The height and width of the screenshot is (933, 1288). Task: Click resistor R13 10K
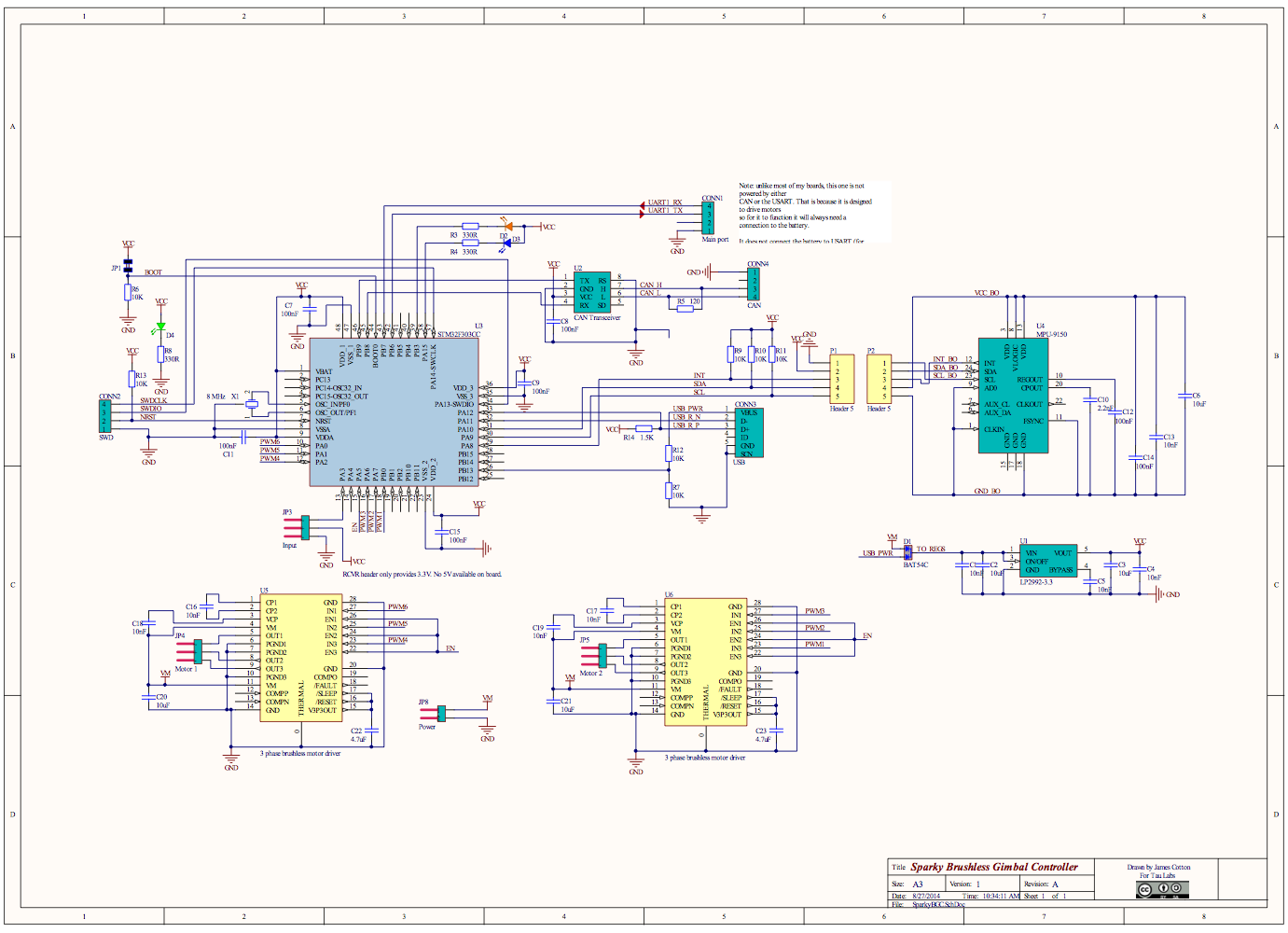tap(132, 379)
